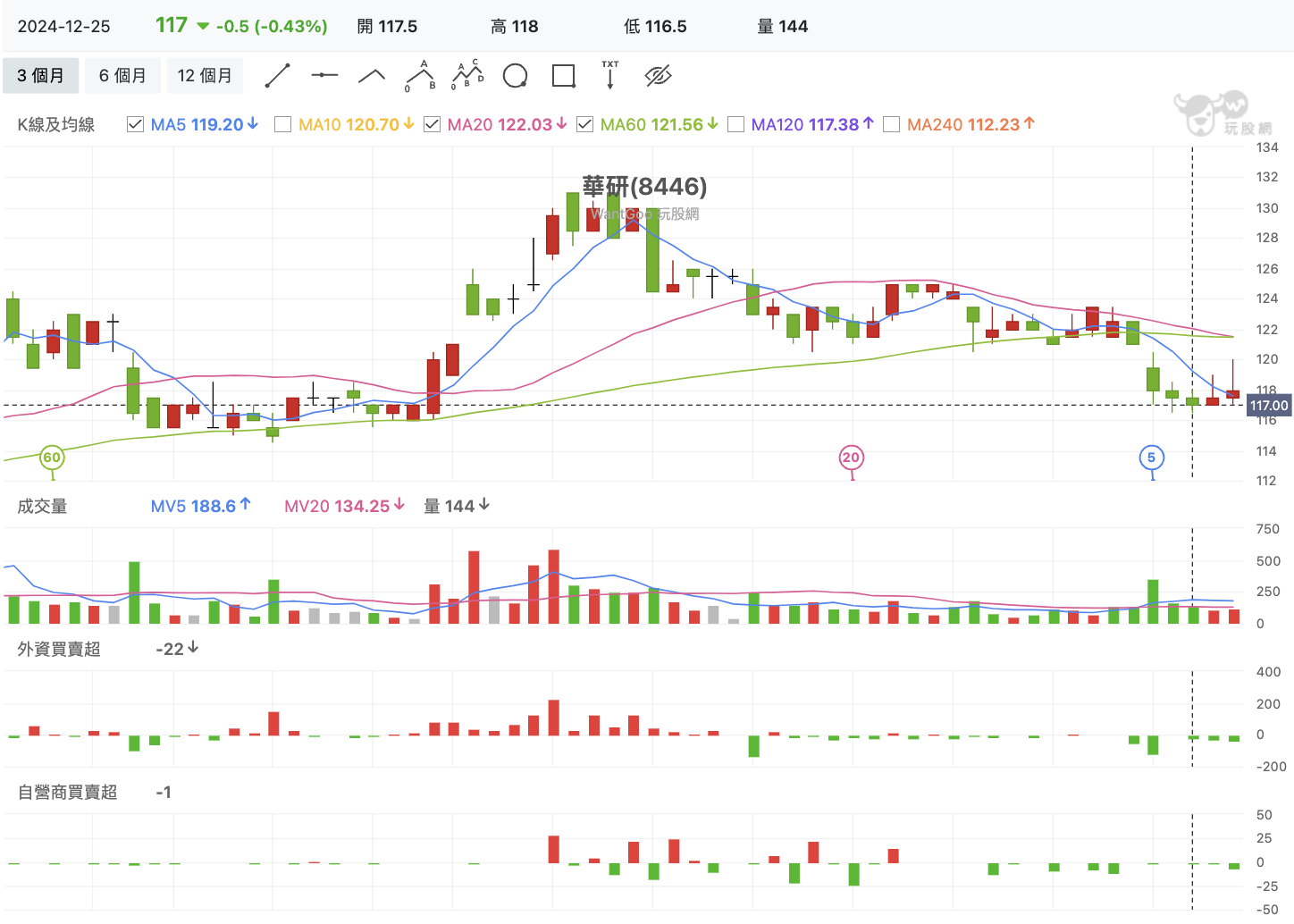Click the 117.00 price label on axis
1294x924 pixels.
1268,406
